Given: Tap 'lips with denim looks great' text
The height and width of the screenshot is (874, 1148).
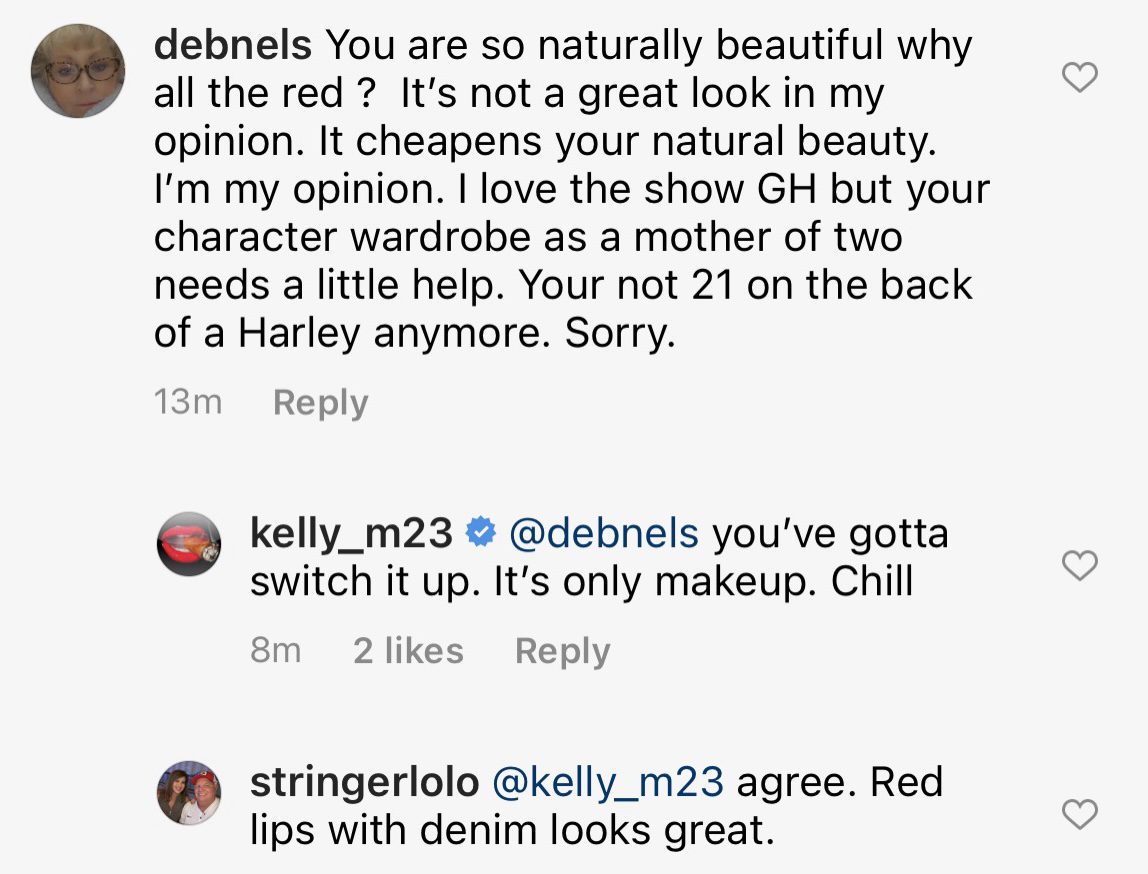Looking at the screenshot, I should 512,830.
